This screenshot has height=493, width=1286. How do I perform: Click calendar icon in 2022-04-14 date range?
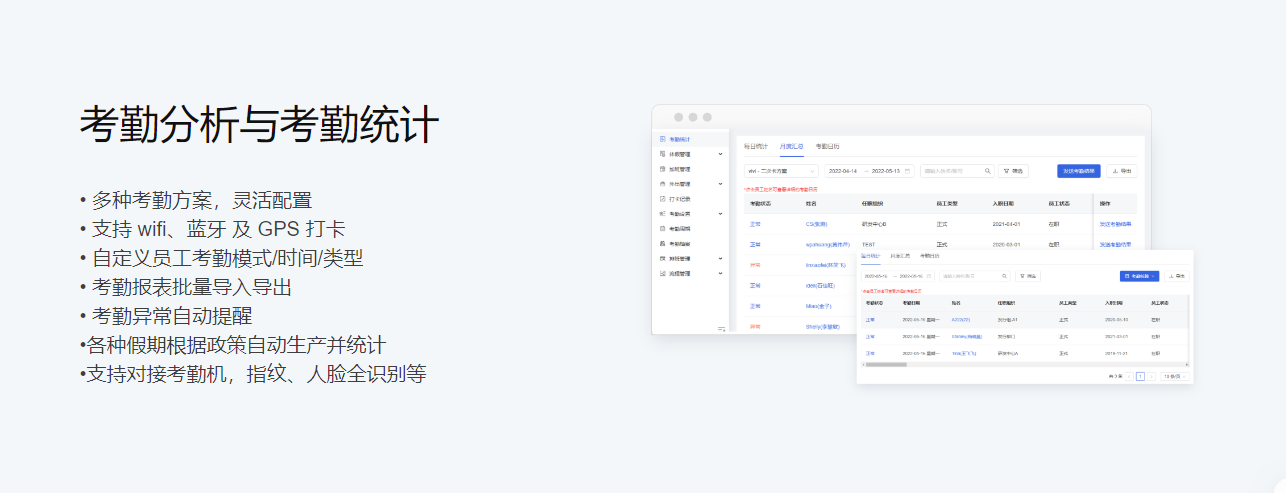click(x=907, y=171)
